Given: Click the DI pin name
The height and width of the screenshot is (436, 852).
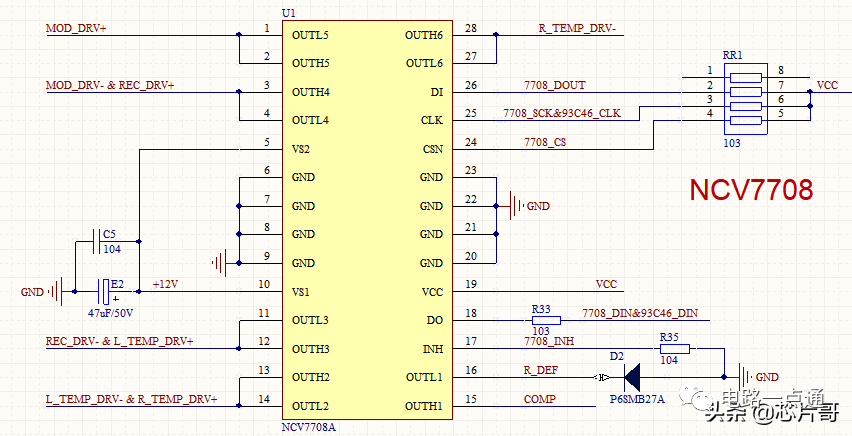Looking at the screenshot, I should 437,92.
